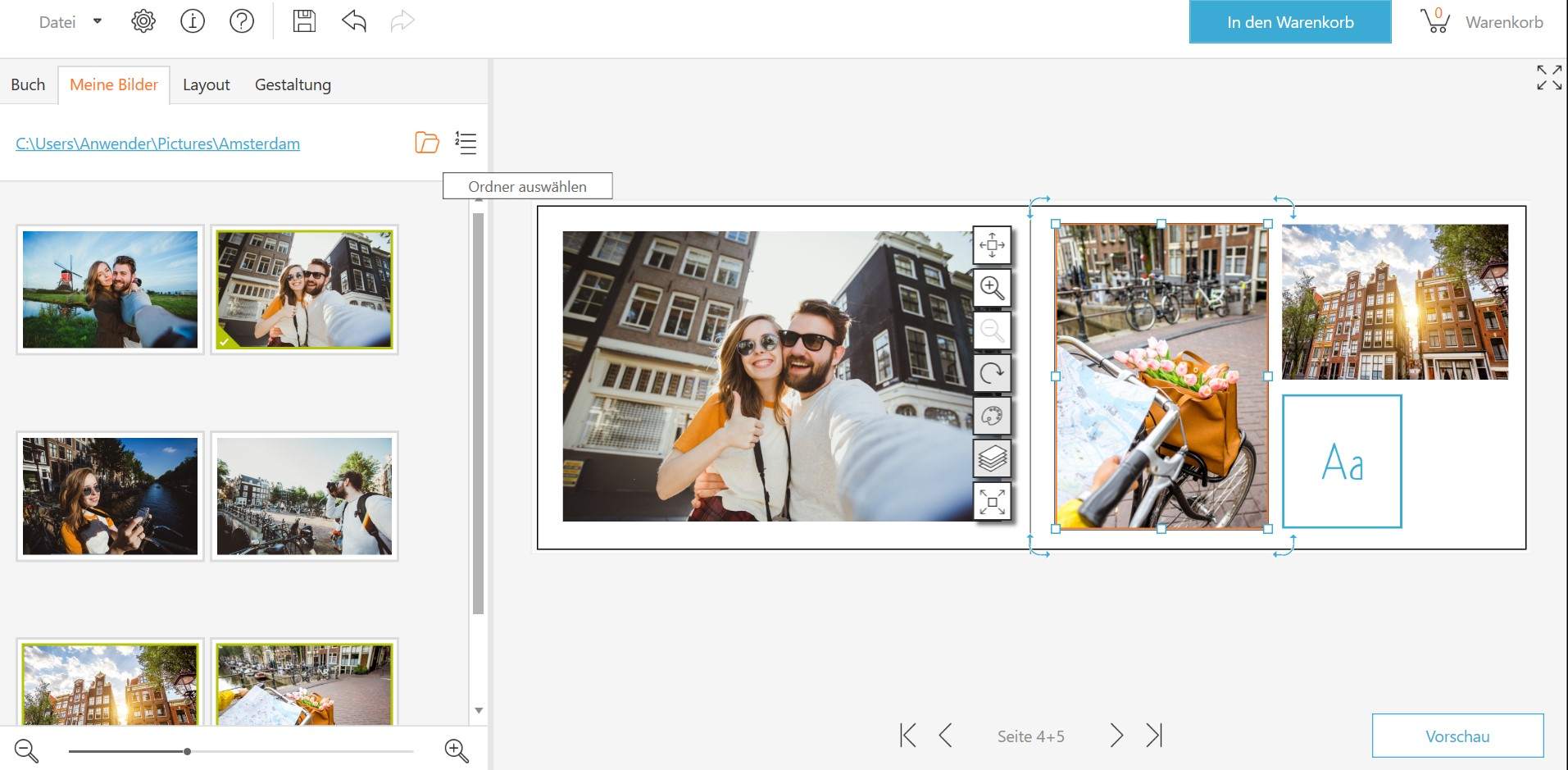Fit image to frame tool icon
Viewport: 1568px width, 770px height.
coord(992,501)
